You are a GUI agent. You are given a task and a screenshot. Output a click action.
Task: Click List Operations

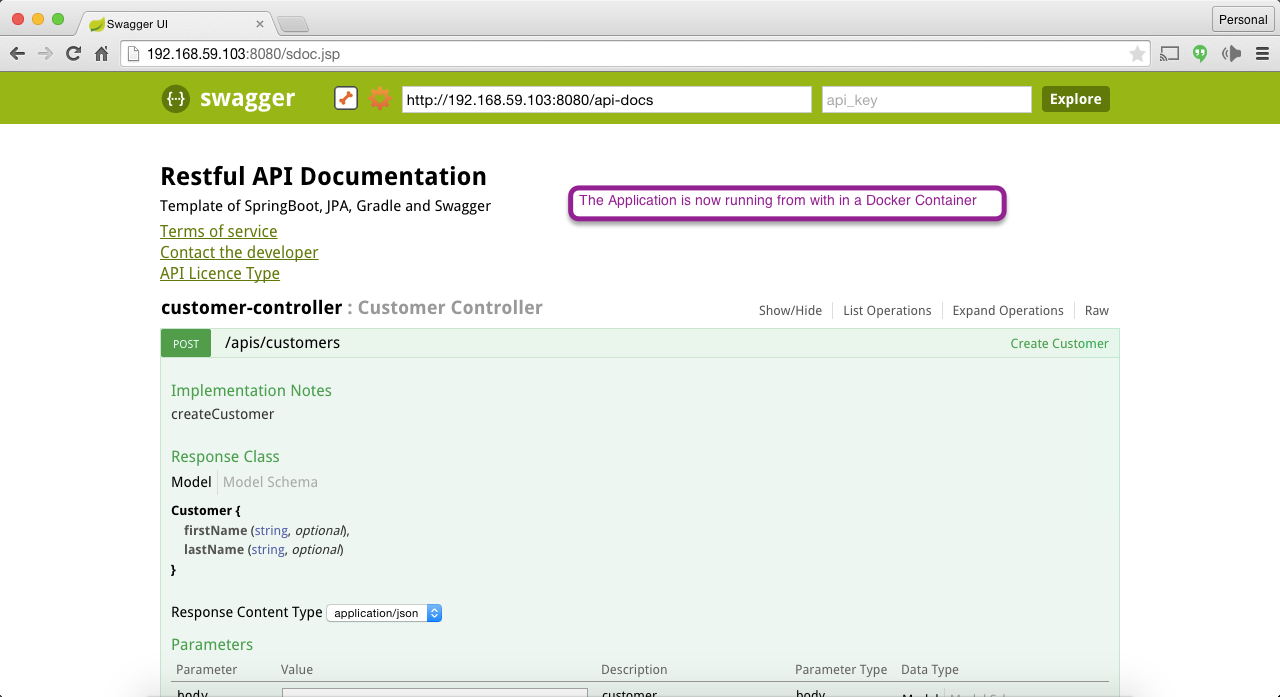click(x=887, y=310)
